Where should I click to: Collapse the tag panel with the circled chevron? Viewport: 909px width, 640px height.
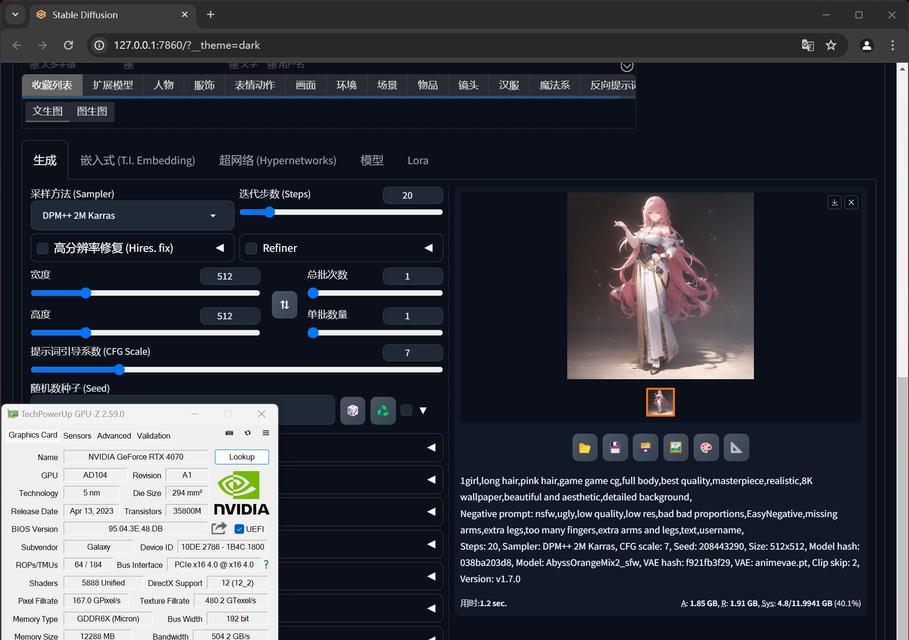pyautogui.click(x=627, y=66)
